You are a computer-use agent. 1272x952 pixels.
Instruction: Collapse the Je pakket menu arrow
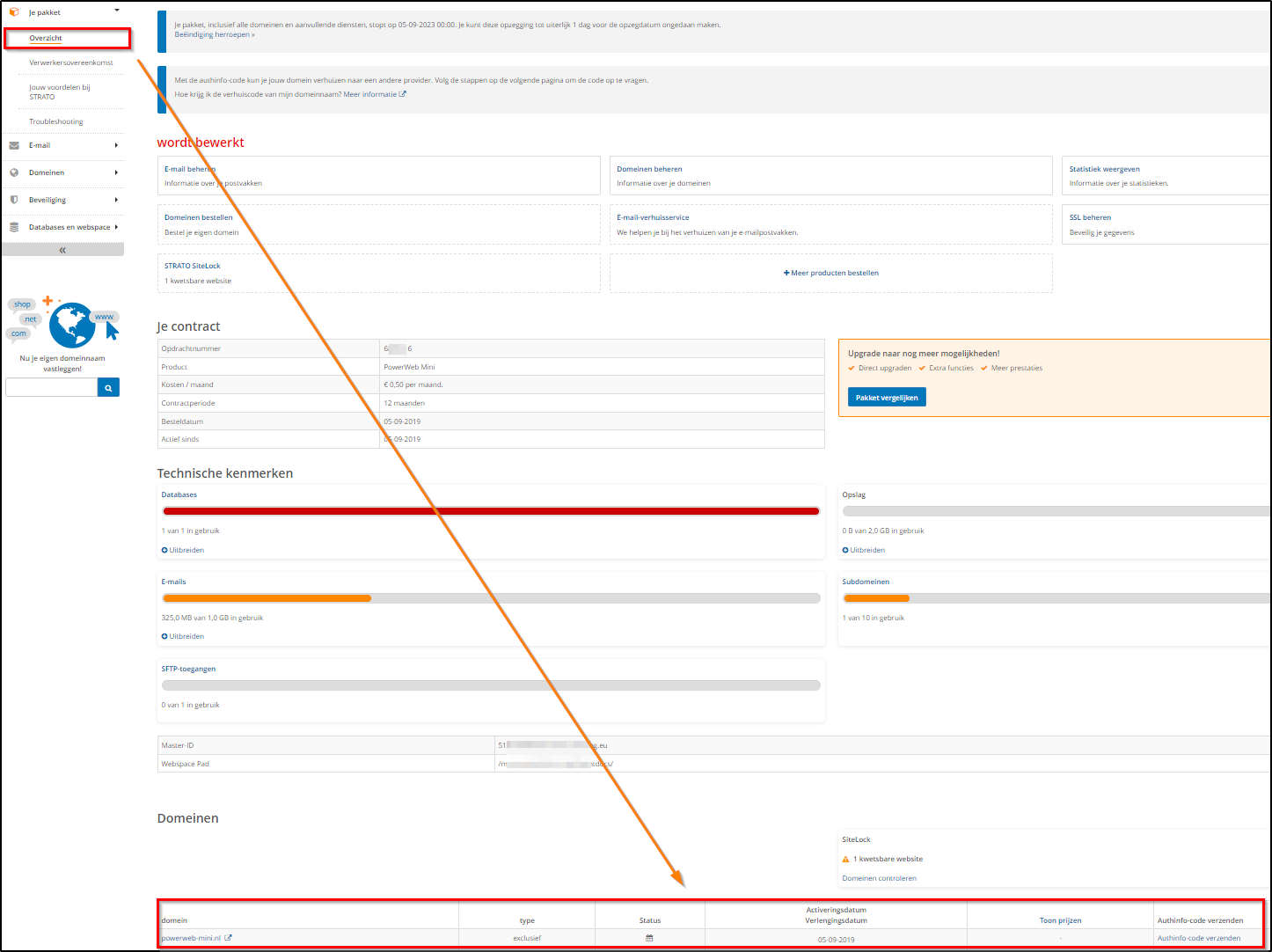click(117, 11)
